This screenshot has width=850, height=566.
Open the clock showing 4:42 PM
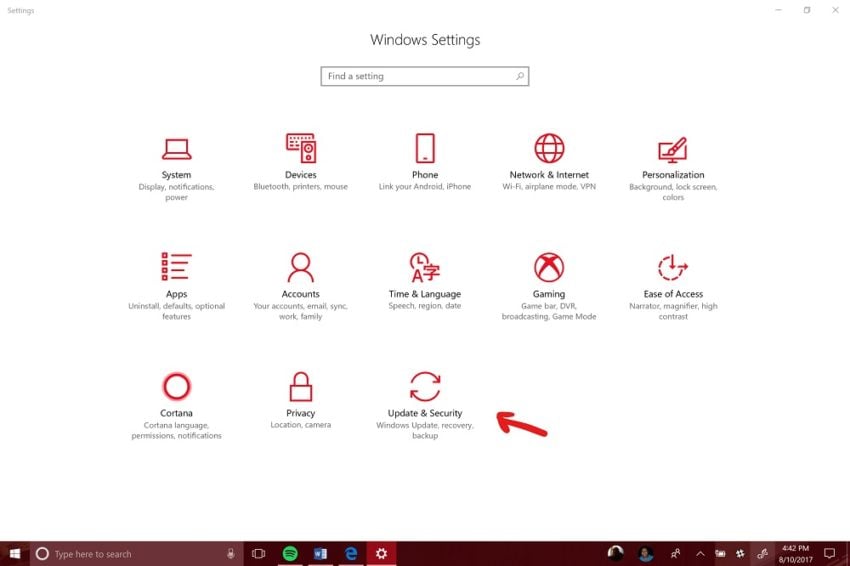click(795, 554)
